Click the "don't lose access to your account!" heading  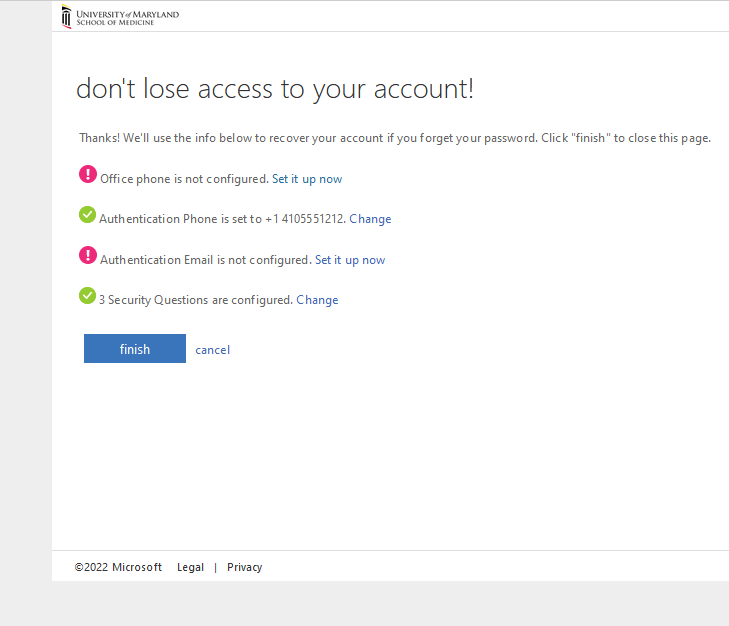point(275,89)
